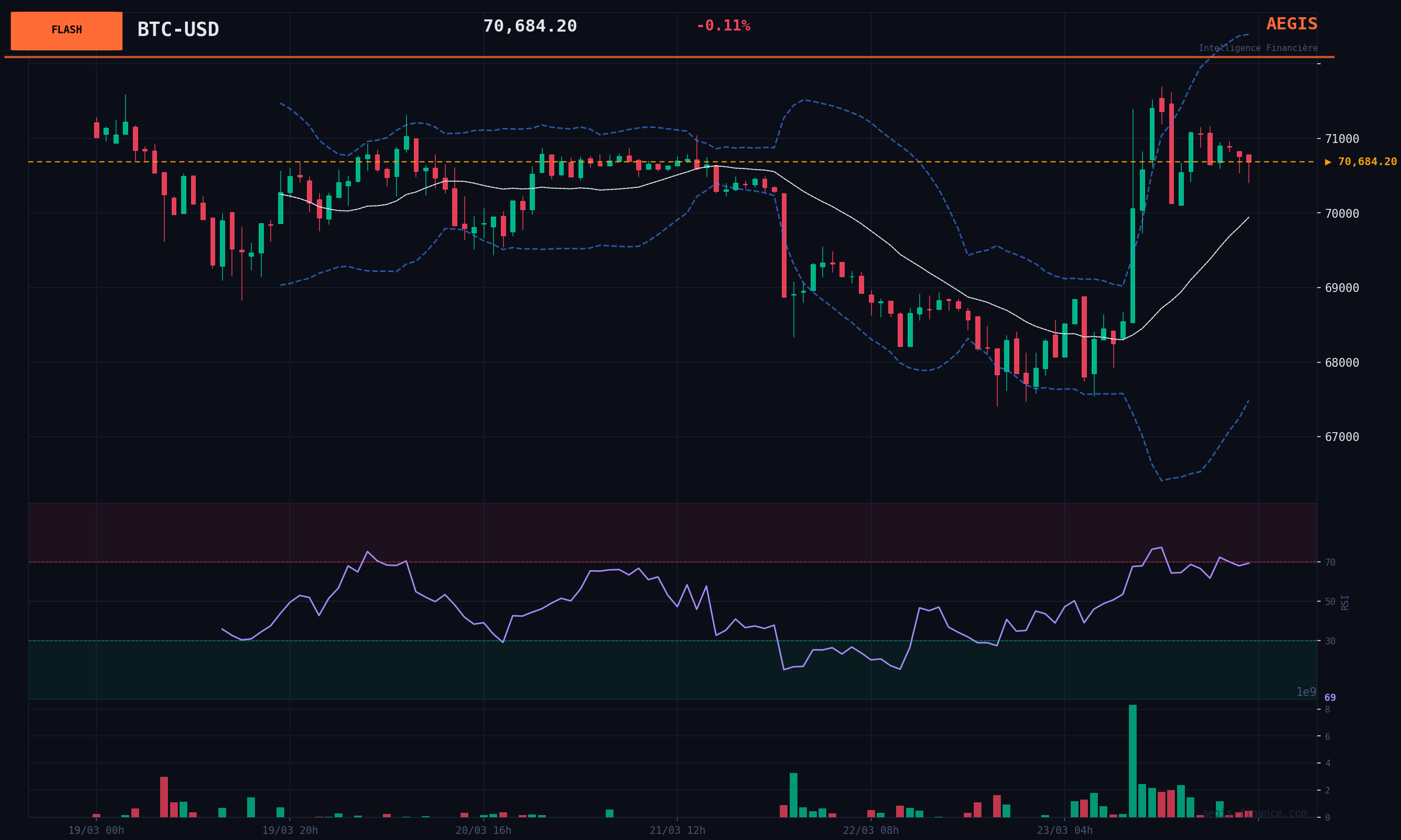Click the tallest green volume bar
1401x840 pixels.
coord(1132,760)
